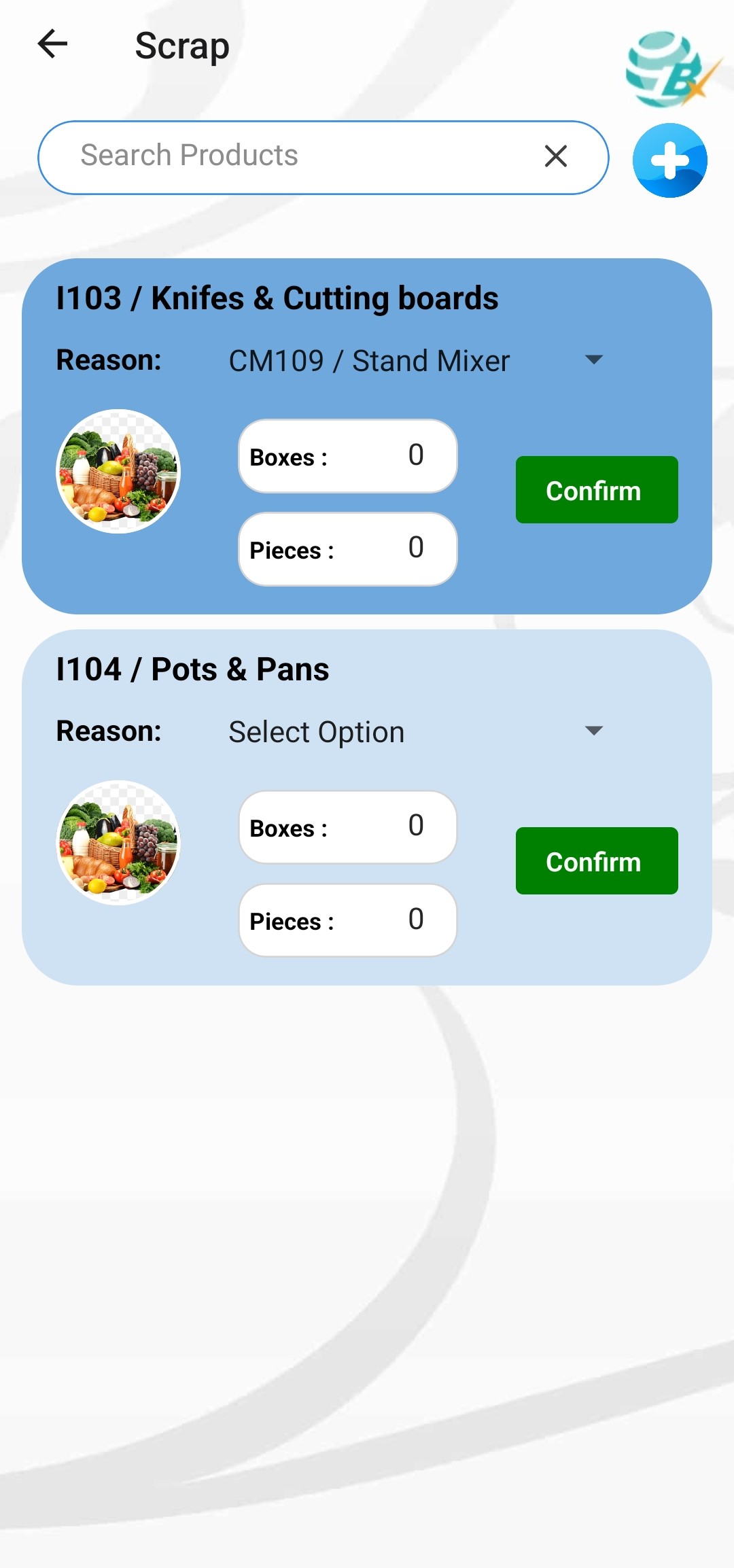Edit Pieces quantity for I103 item
This screenshot has height=1568, width=734.
pos(348,549)
